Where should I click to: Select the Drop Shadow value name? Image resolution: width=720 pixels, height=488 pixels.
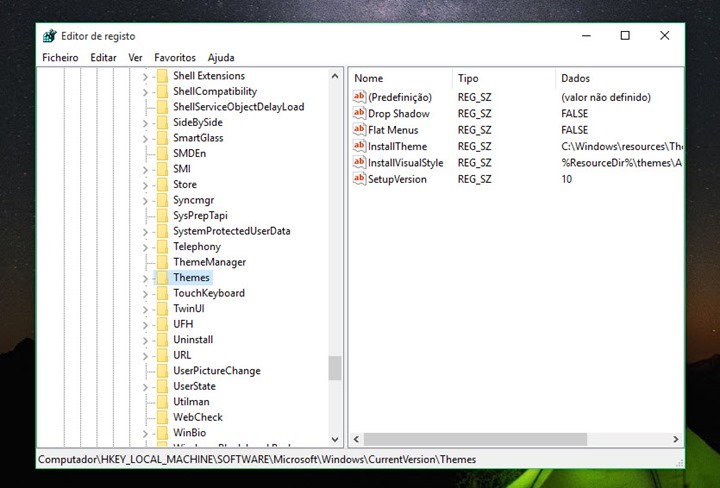coord(399,113)
